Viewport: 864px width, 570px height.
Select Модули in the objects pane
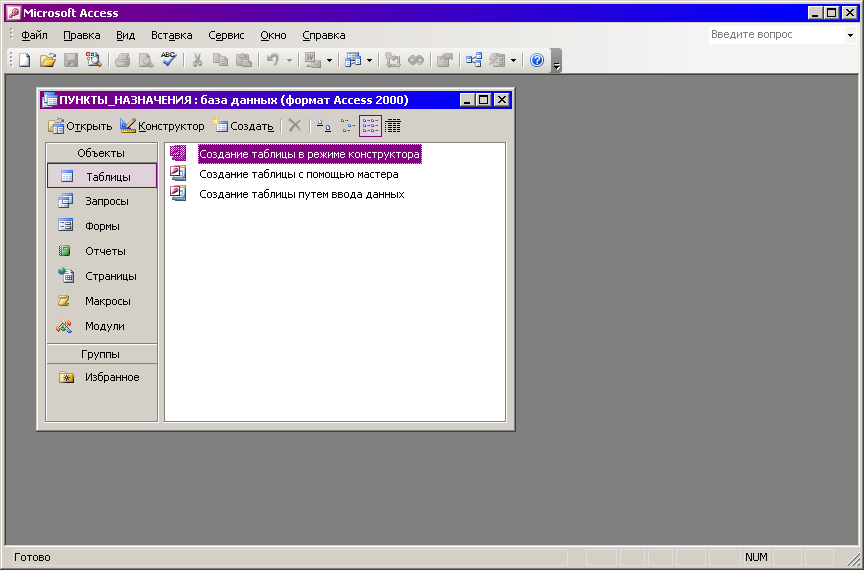(x=102, y=326)
